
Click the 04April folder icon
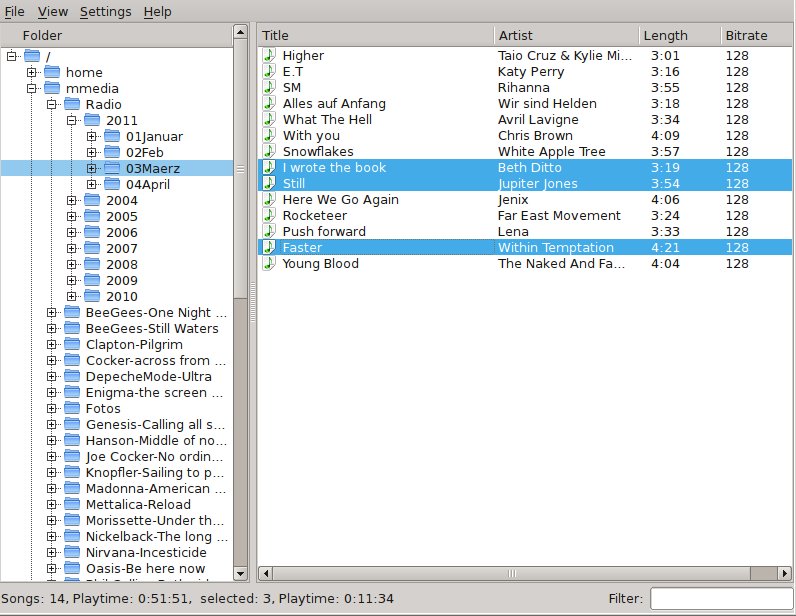112,184
